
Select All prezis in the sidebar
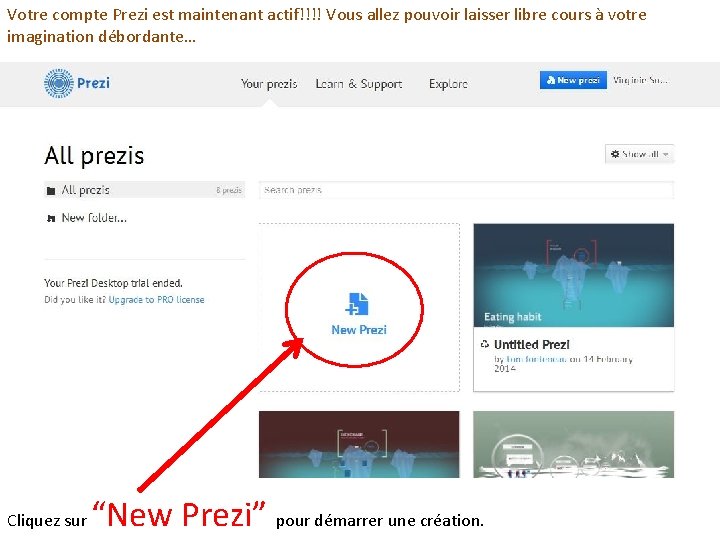[144, 190]
